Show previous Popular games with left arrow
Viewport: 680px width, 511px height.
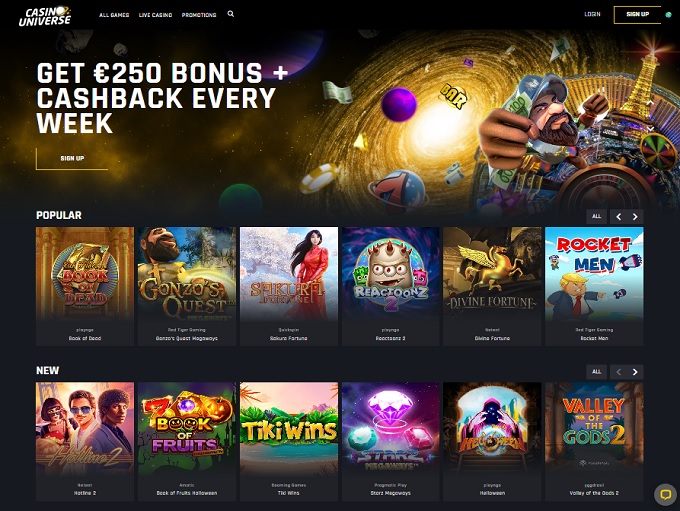click(x=619, y=216)
